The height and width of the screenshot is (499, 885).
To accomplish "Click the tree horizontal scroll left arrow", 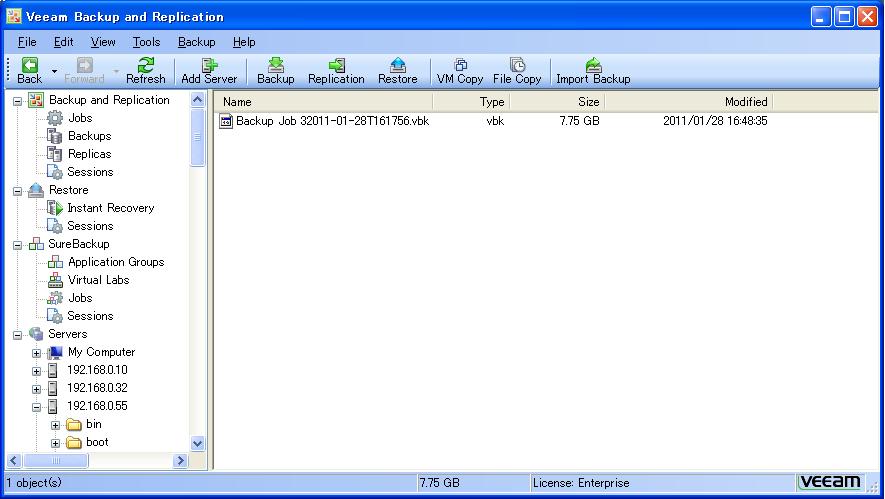I will [x=14, y=461].
